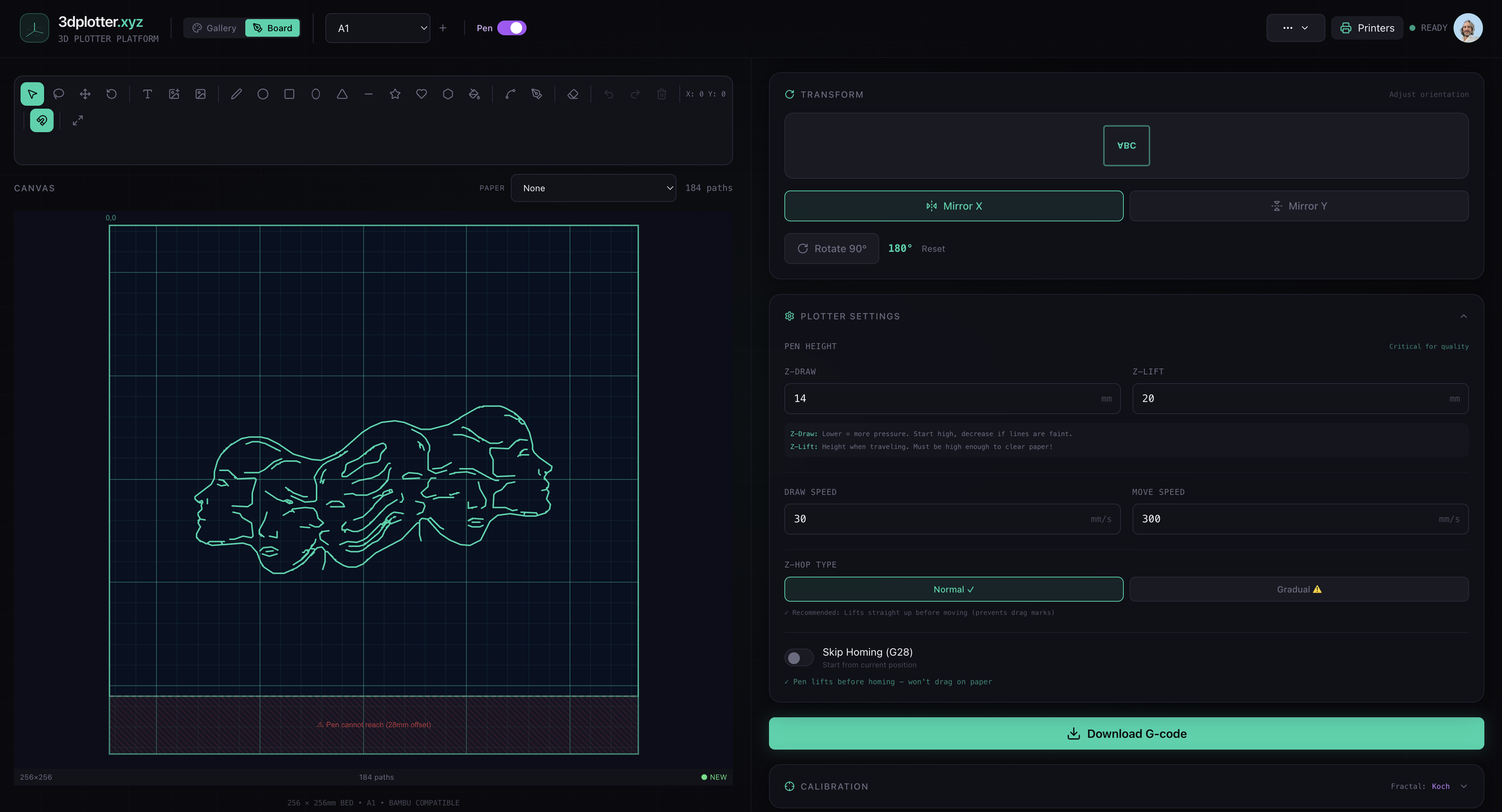Choose the star shape tool
1502x812 pixels.
pos(395,94)
